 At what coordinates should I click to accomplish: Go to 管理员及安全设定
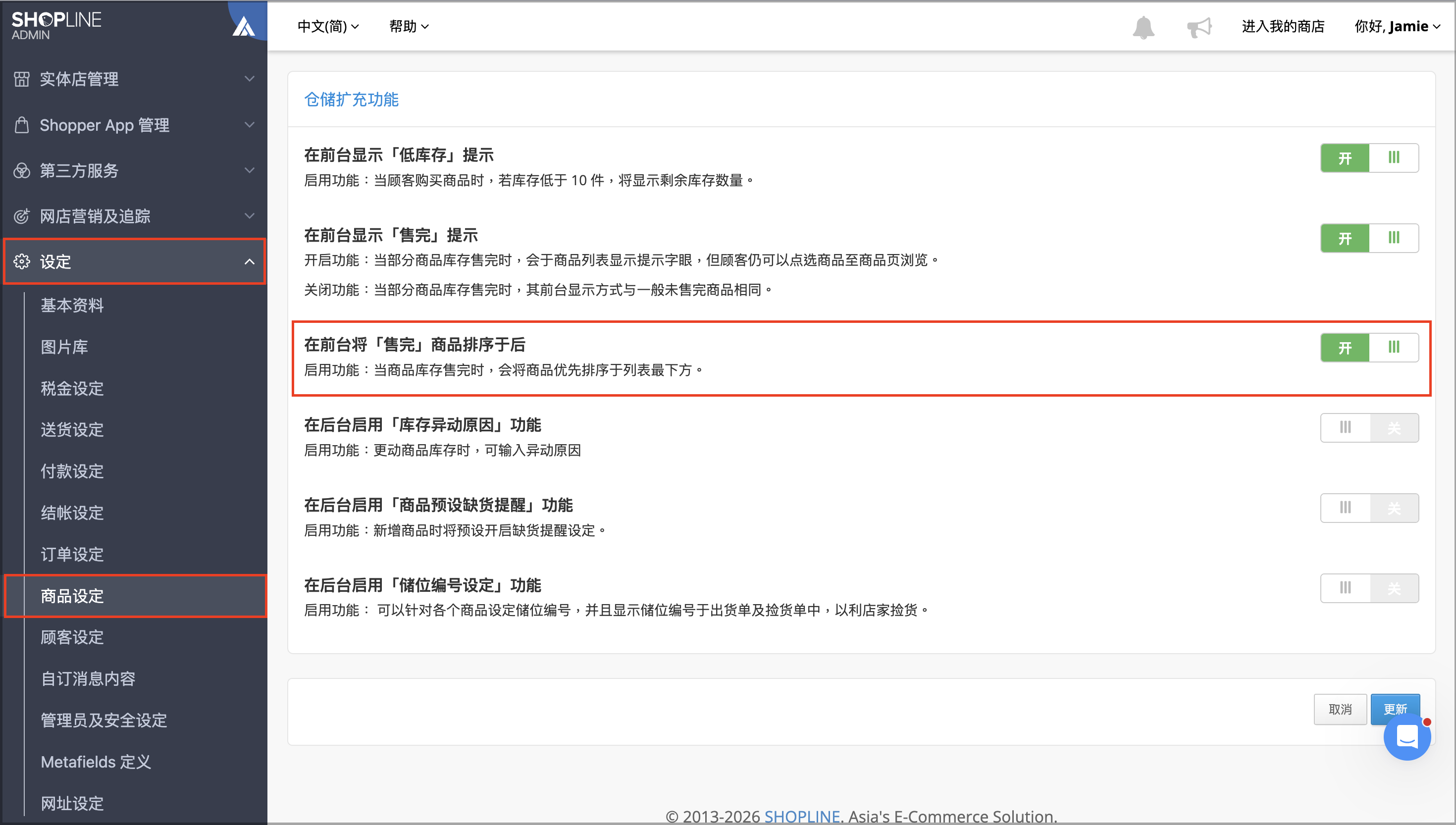pos(104,720)
